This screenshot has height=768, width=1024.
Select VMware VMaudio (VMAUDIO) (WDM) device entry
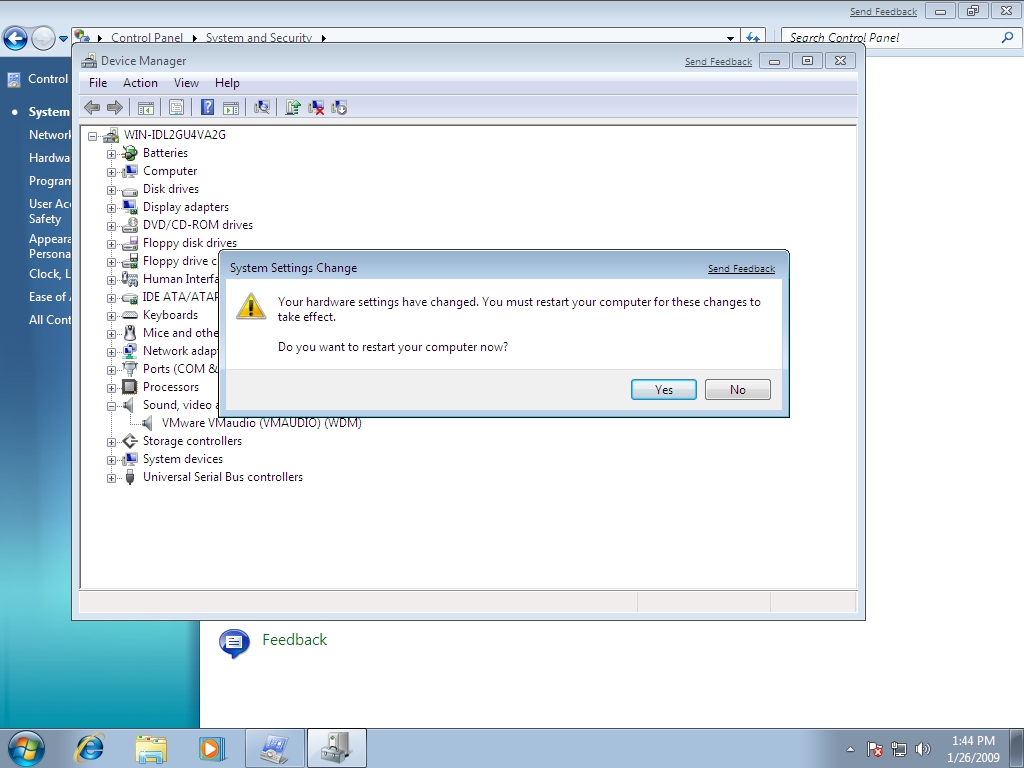click(x=262, y=423)
